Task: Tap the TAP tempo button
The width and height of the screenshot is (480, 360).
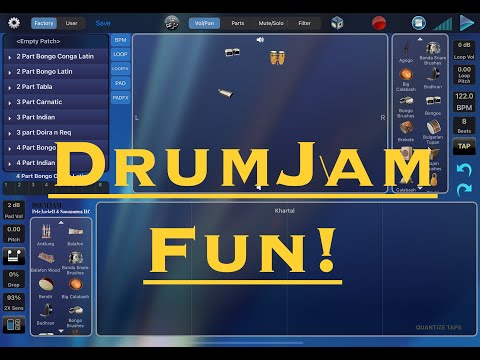Action: (464, 146)
